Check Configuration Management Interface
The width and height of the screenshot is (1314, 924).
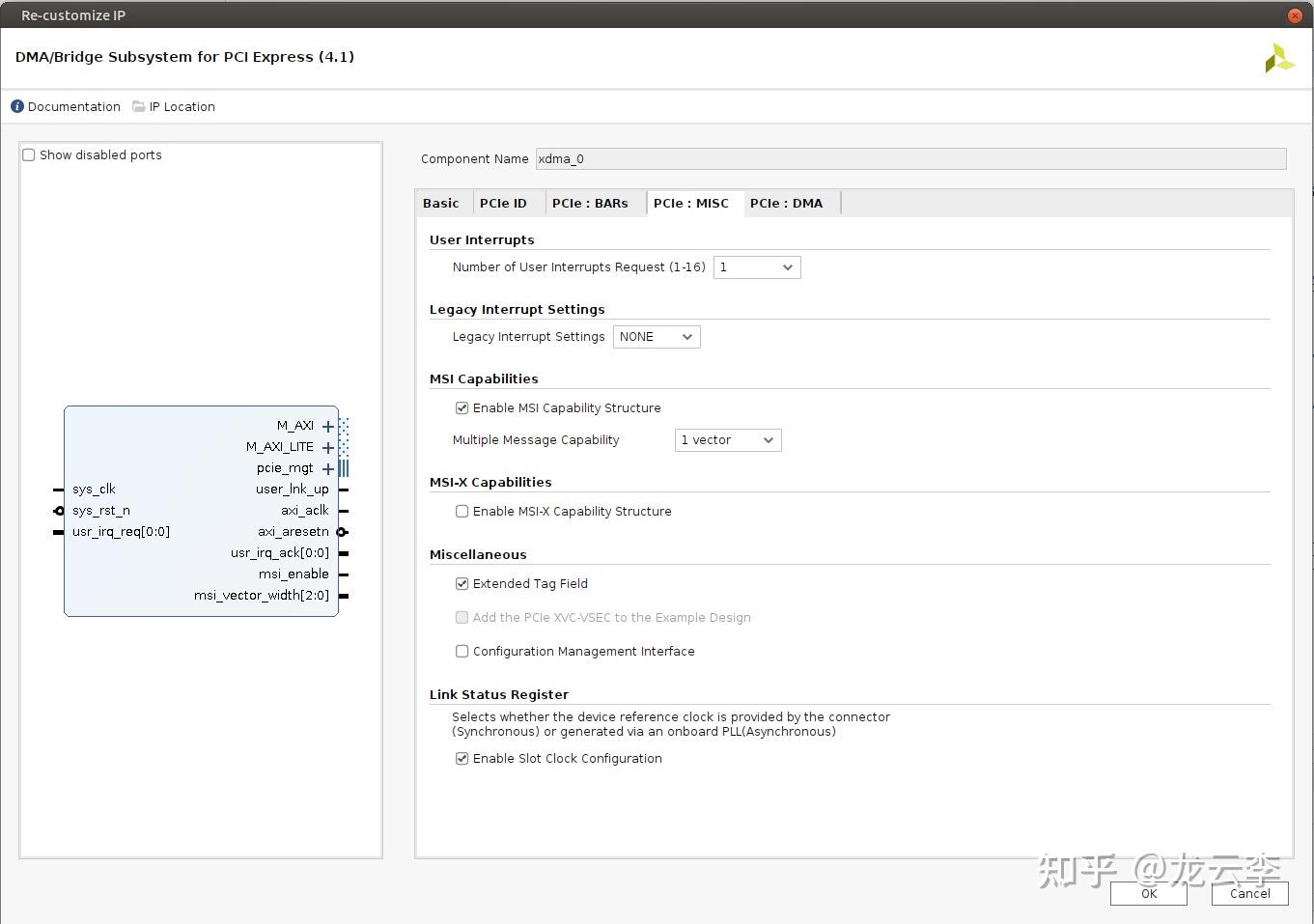coord(461,651)
